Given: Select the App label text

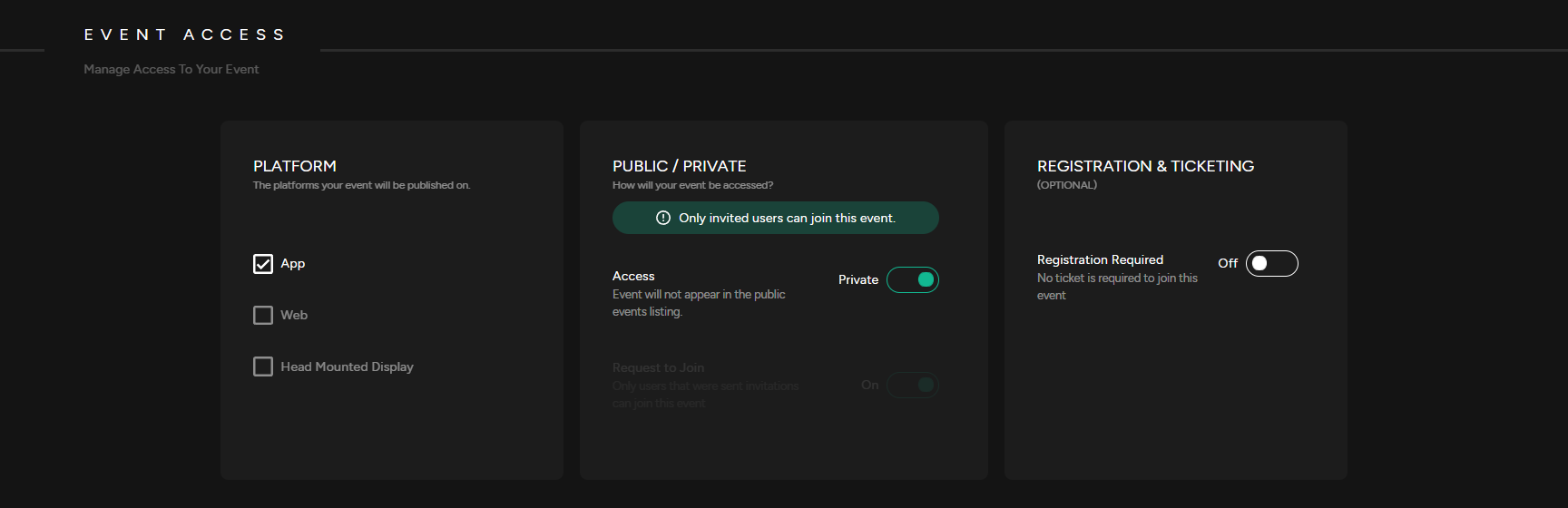Looking at the screenshot, I should [292, 264].
